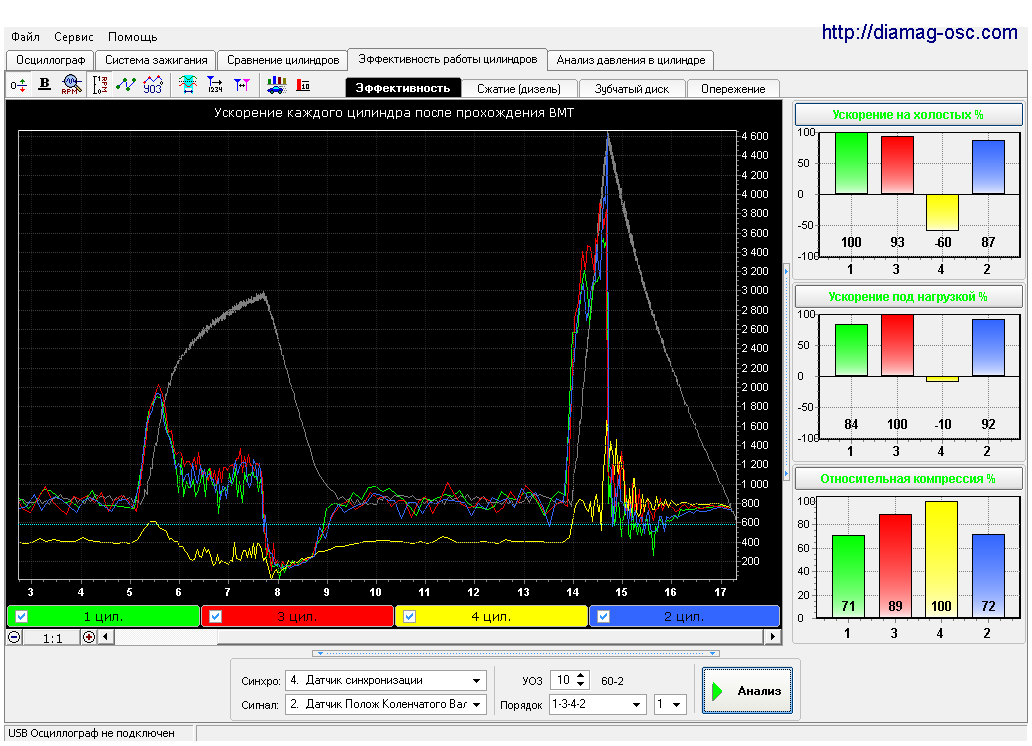Open the http://diamag-osc.com link
The width and height of the screenshot is (1032, 746).
[919, 32]
